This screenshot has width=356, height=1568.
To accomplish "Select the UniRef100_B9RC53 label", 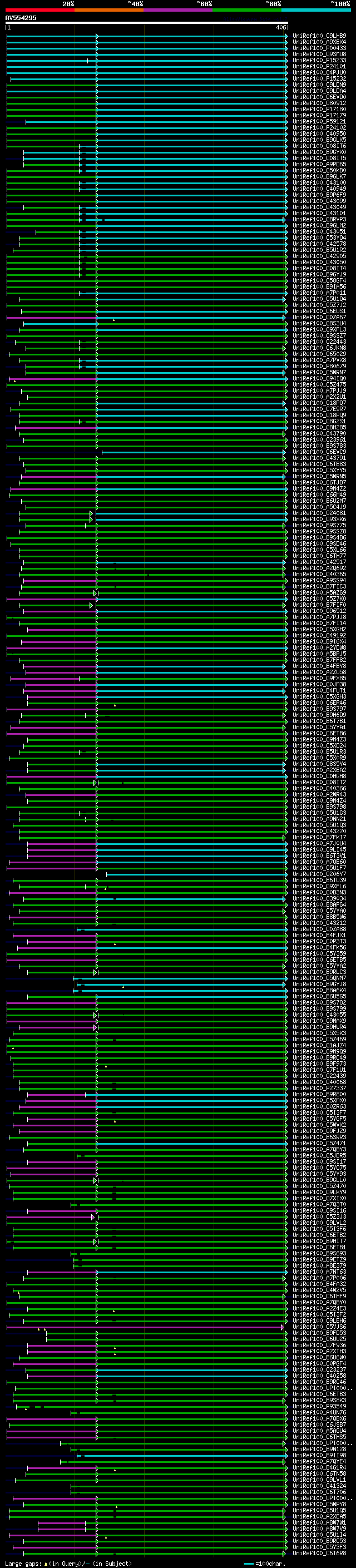I will (319, 1541).
